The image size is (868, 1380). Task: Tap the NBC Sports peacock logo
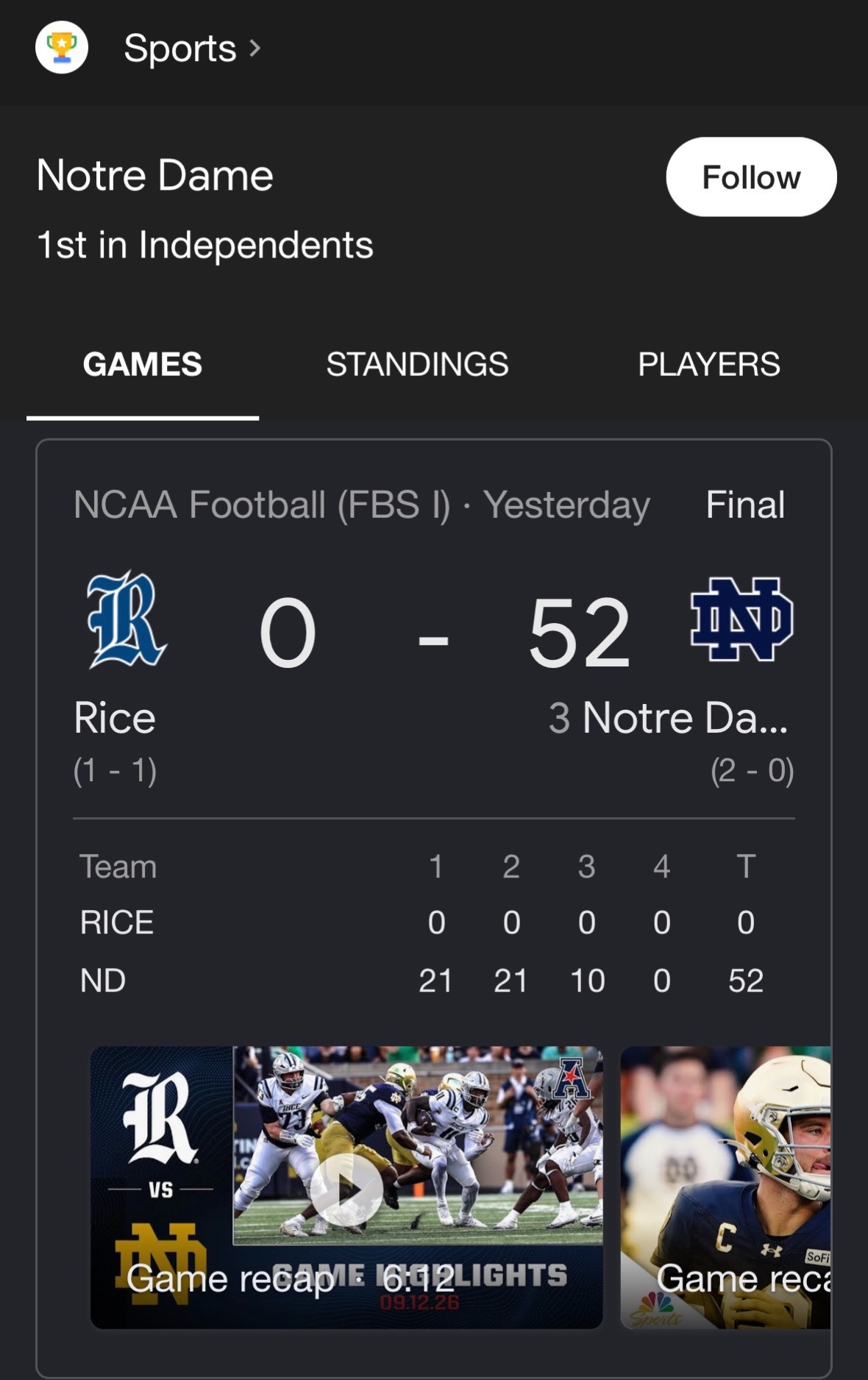[655, 1309]
